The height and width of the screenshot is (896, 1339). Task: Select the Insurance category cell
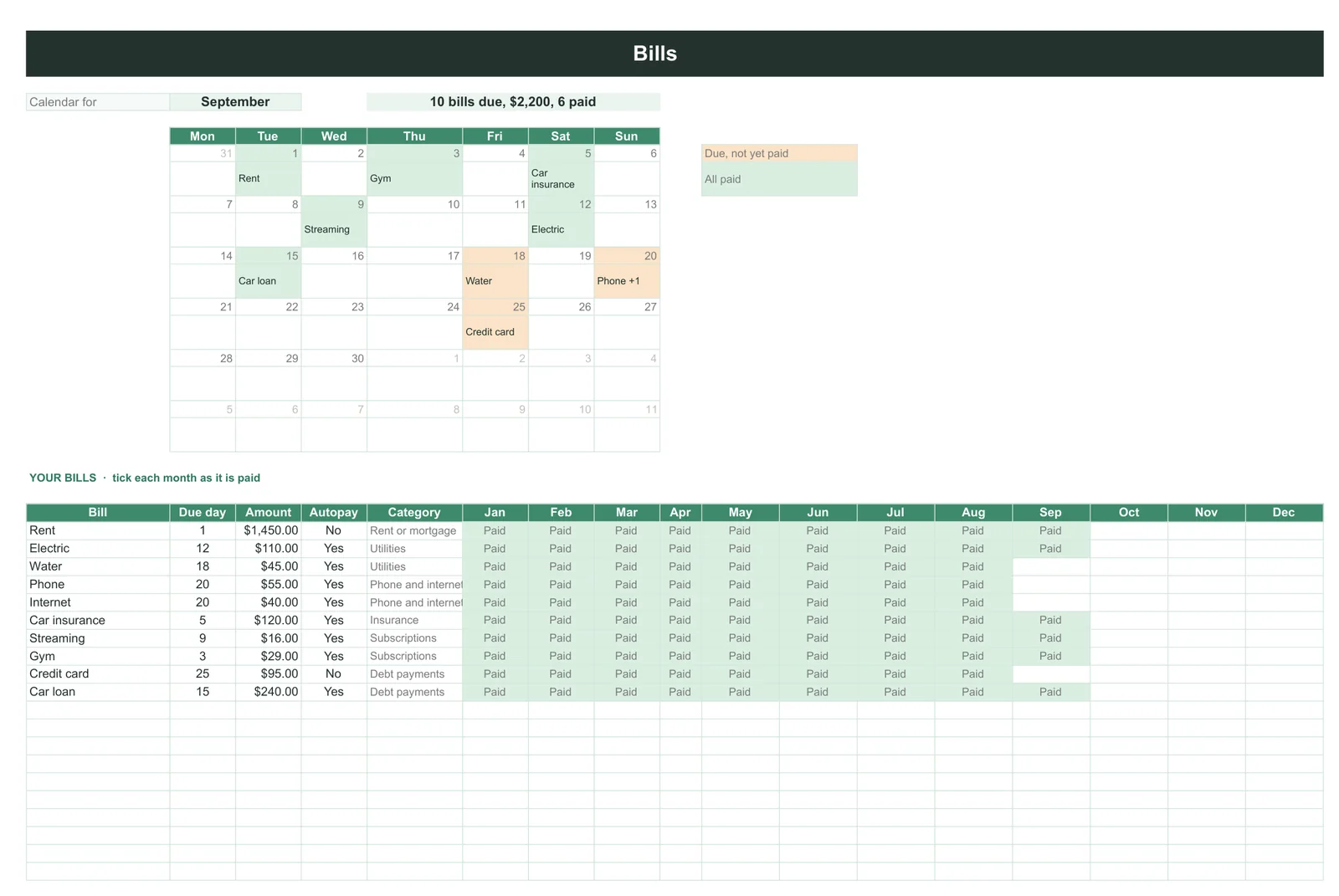click(x=414, y=620)
